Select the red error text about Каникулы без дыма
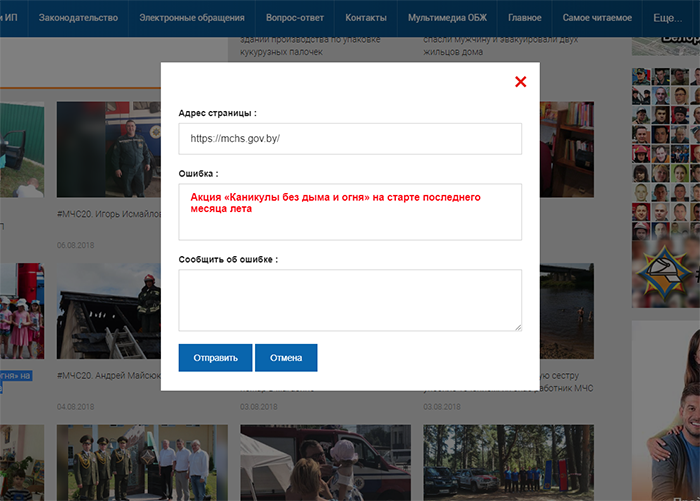700x501 pixels. point(335,203)
